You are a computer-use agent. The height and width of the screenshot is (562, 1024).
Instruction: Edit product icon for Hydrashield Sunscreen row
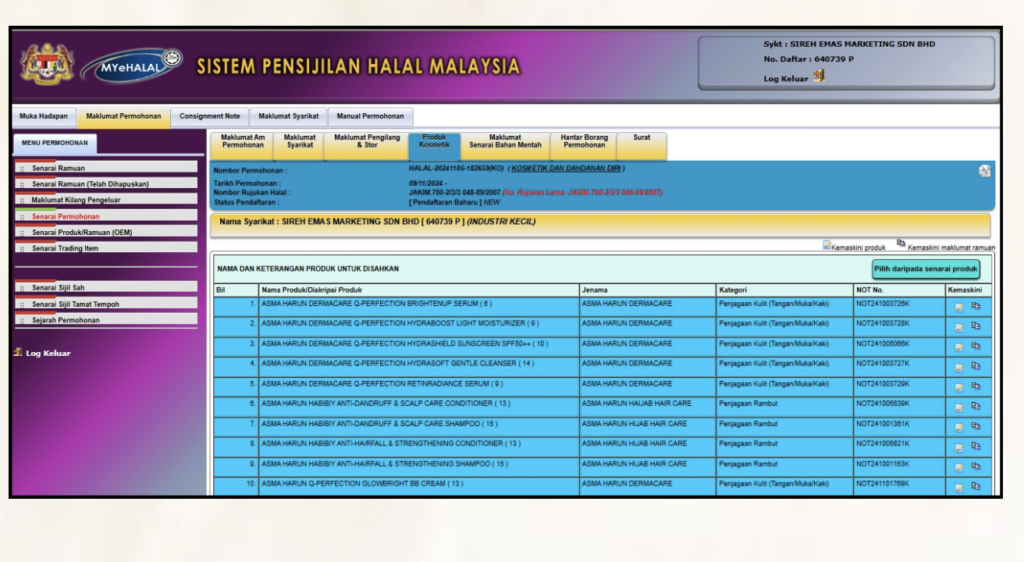pyautogui.click(x=959, y=347)
